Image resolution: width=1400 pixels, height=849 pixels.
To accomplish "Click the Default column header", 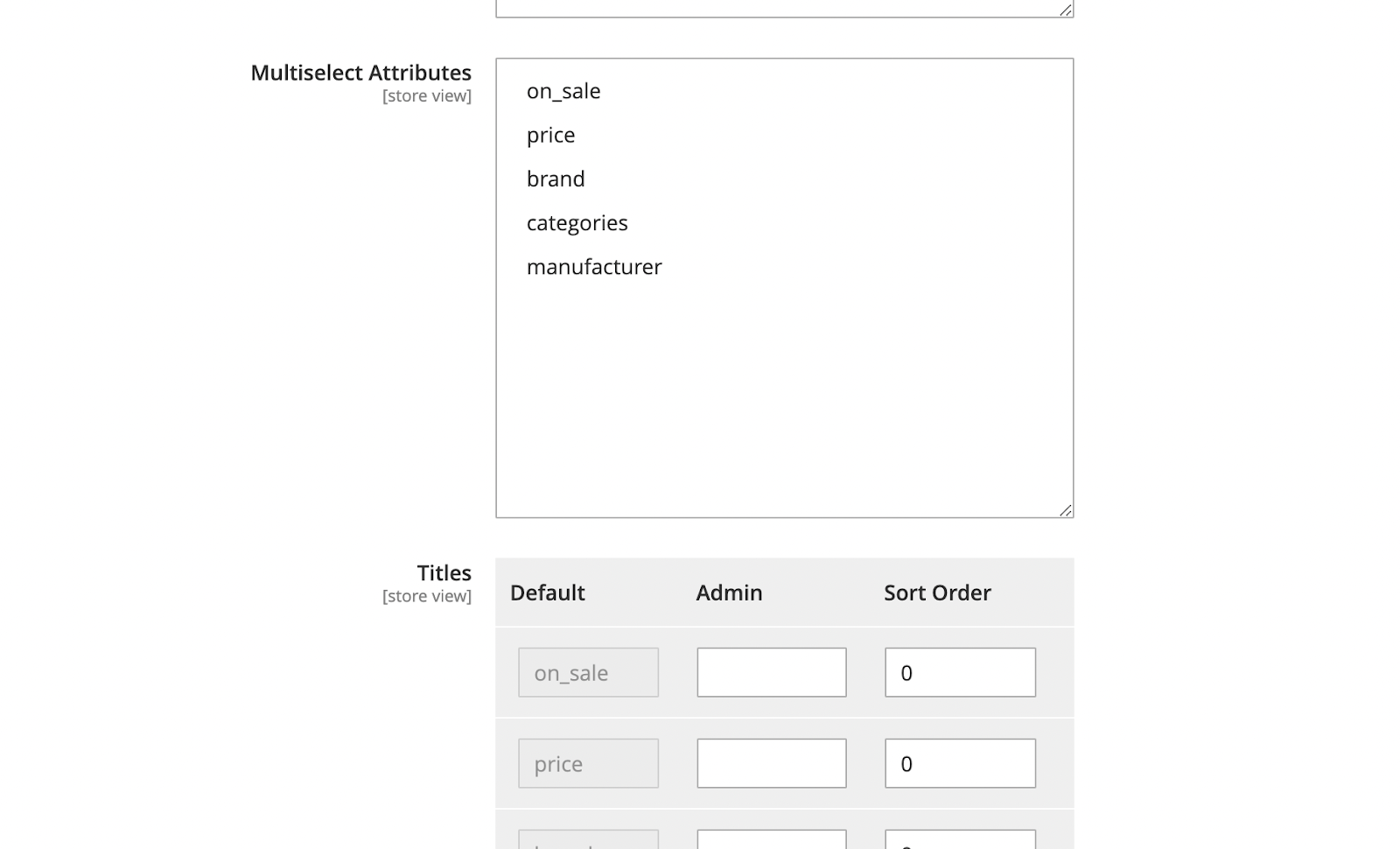I will [547, 593].
